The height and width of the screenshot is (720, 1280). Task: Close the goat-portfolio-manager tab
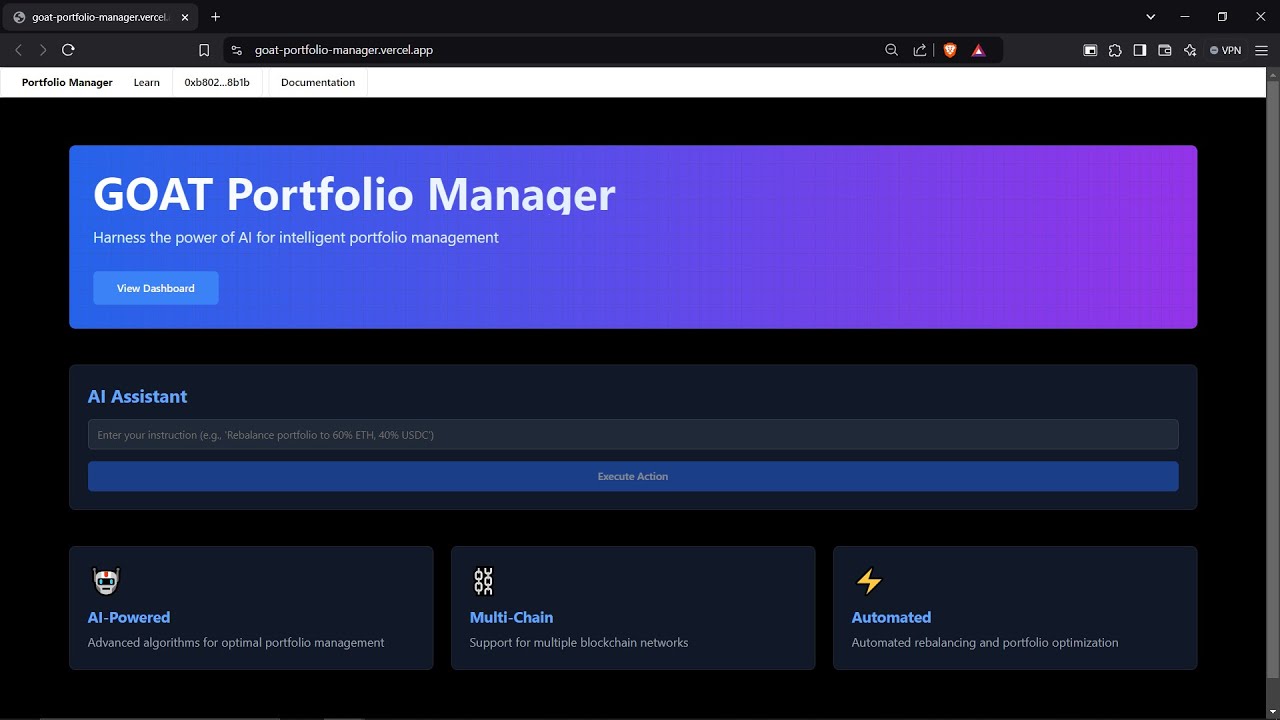pos(185,17)
